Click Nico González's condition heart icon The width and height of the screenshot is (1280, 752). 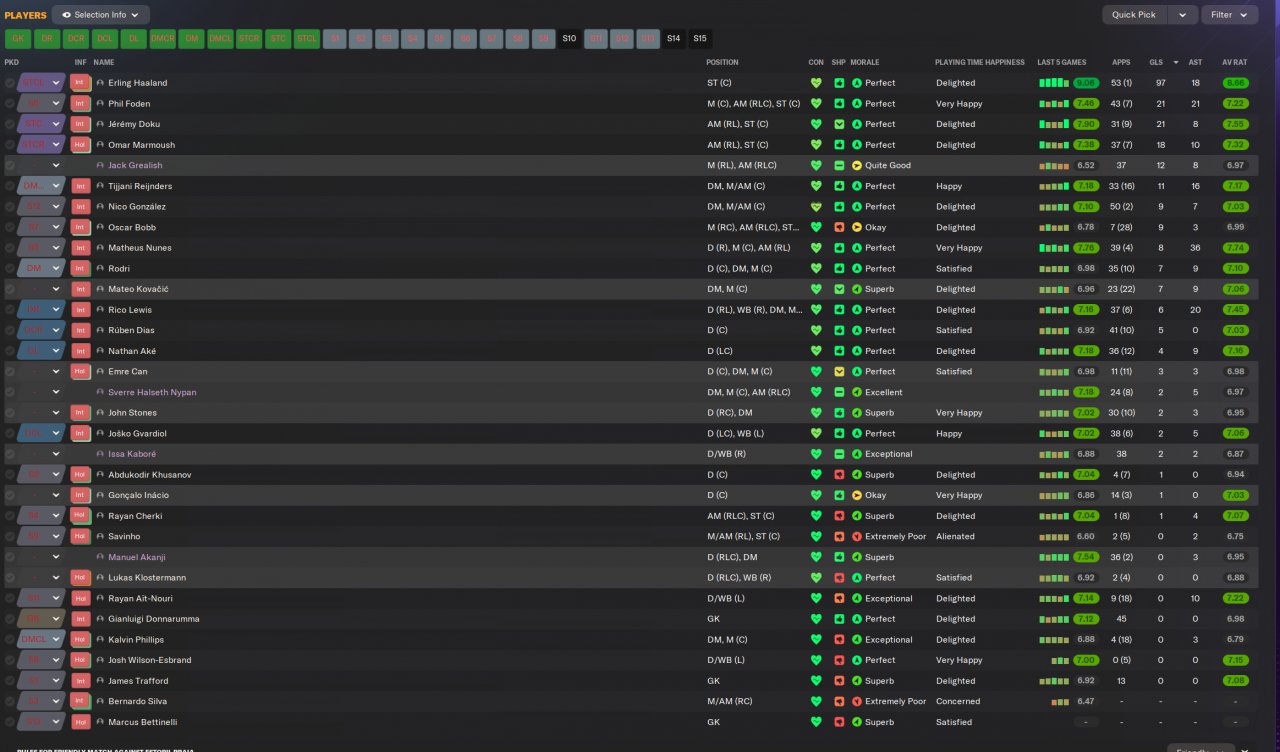click(x=816, y=207)
